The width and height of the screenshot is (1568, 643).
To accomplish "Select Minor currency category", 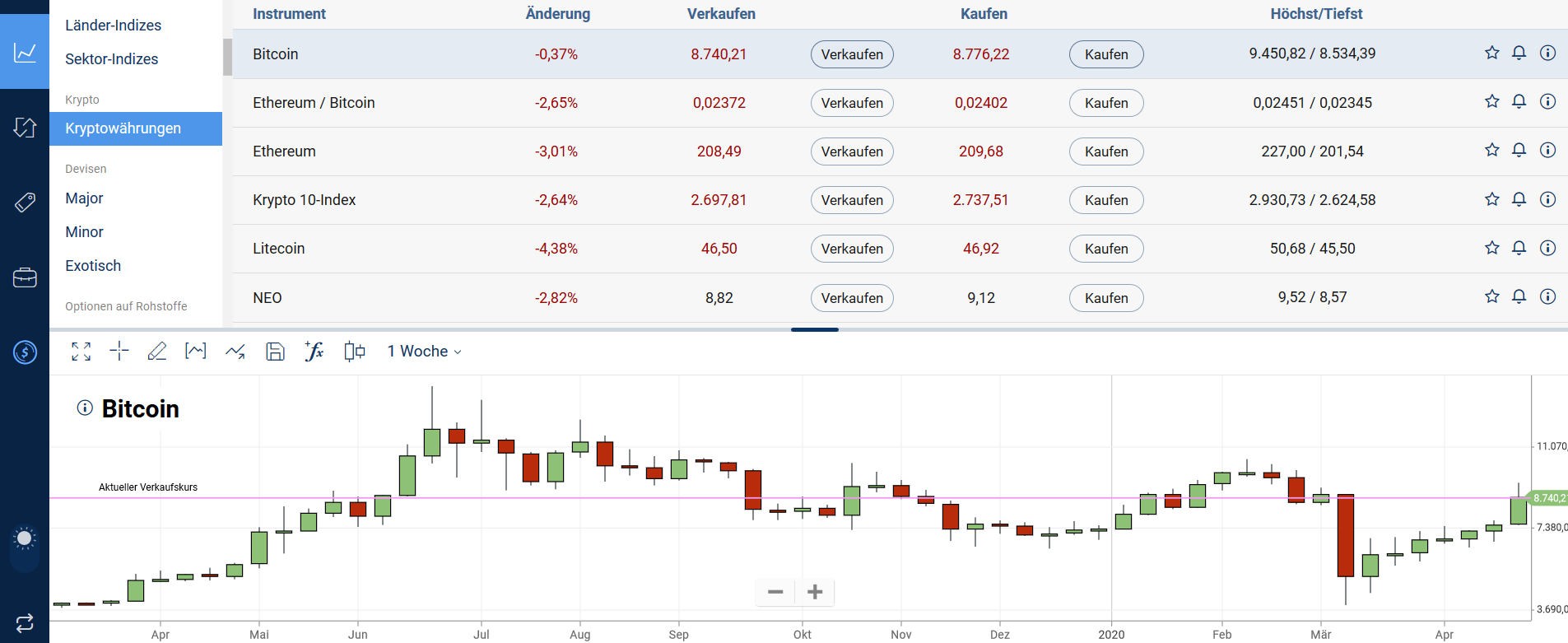I will point(84,232).
